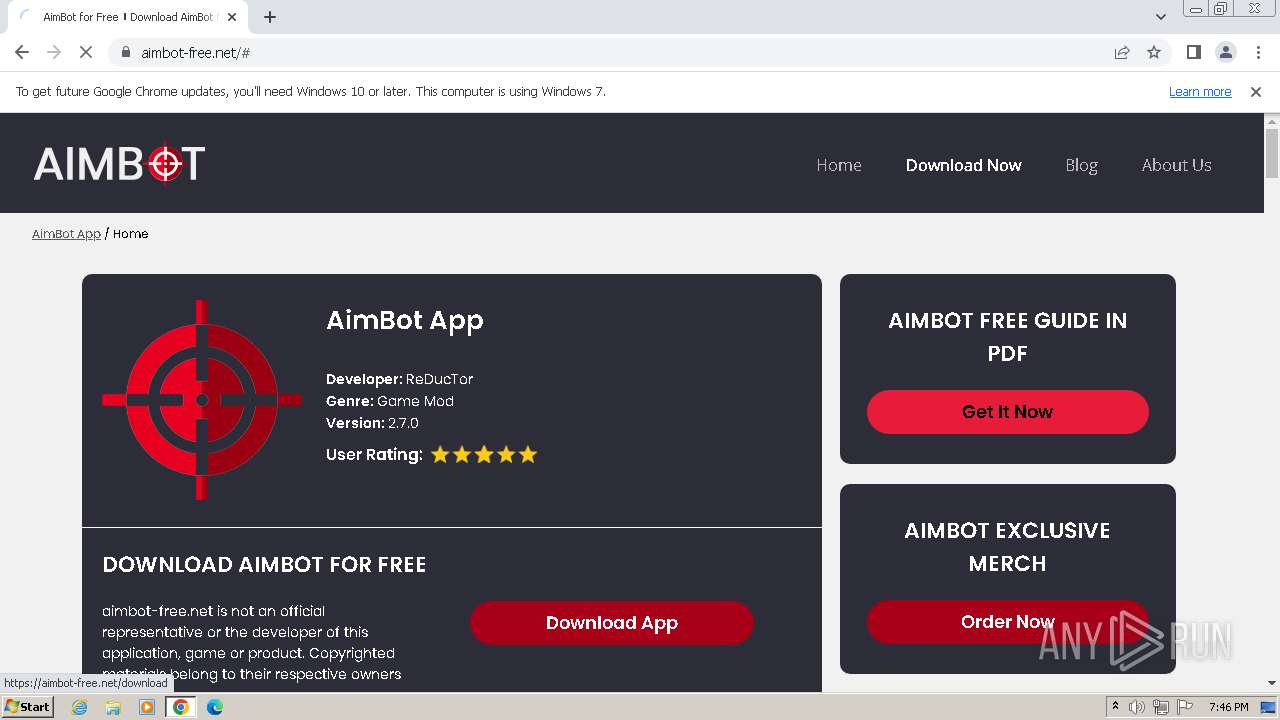Dismiss the Chrome update notification bar
Image resolution: width=1280 pixels, height=720 pixels.
tap(1256, 91)
